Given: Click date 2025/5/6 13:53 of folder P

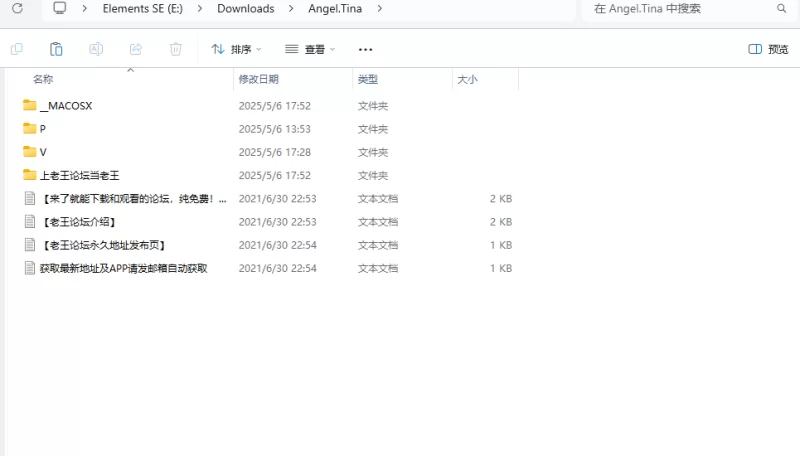Looking at the screenshot, I should 274,129.
